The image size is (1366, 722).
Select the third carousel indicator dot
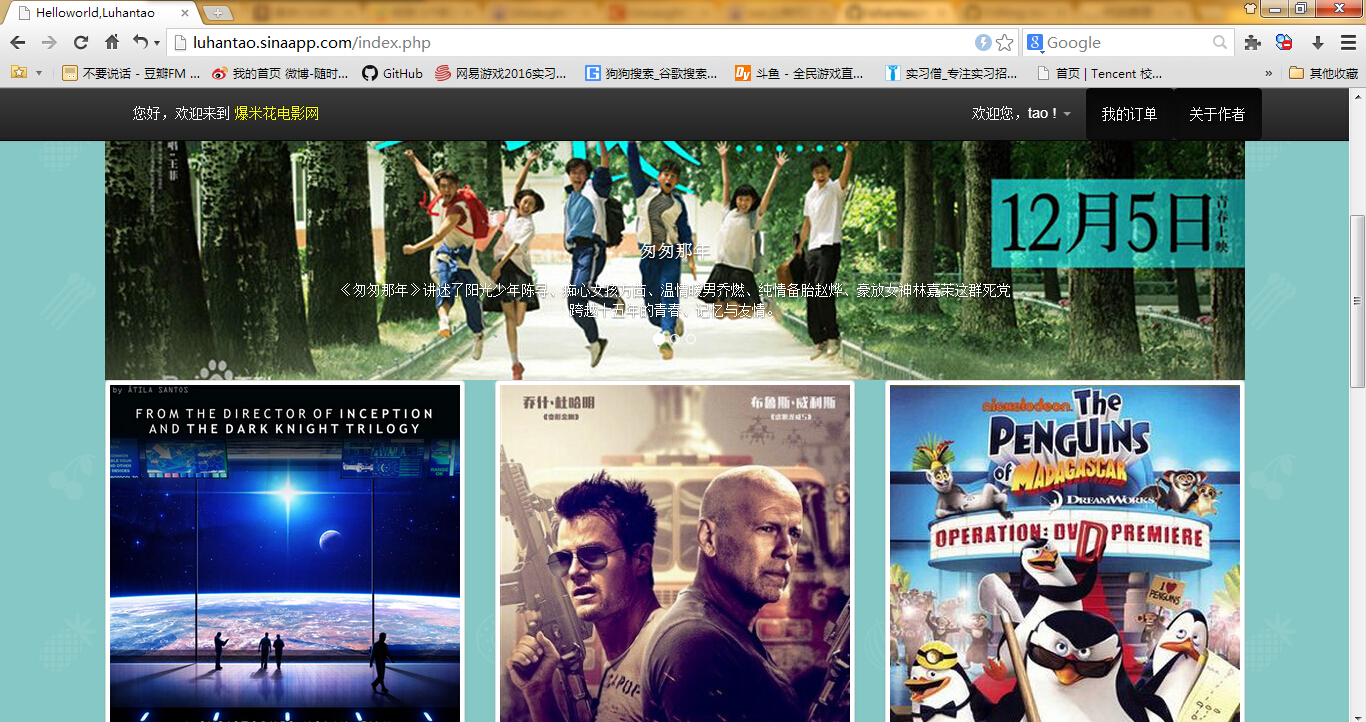tap(691, 340)
